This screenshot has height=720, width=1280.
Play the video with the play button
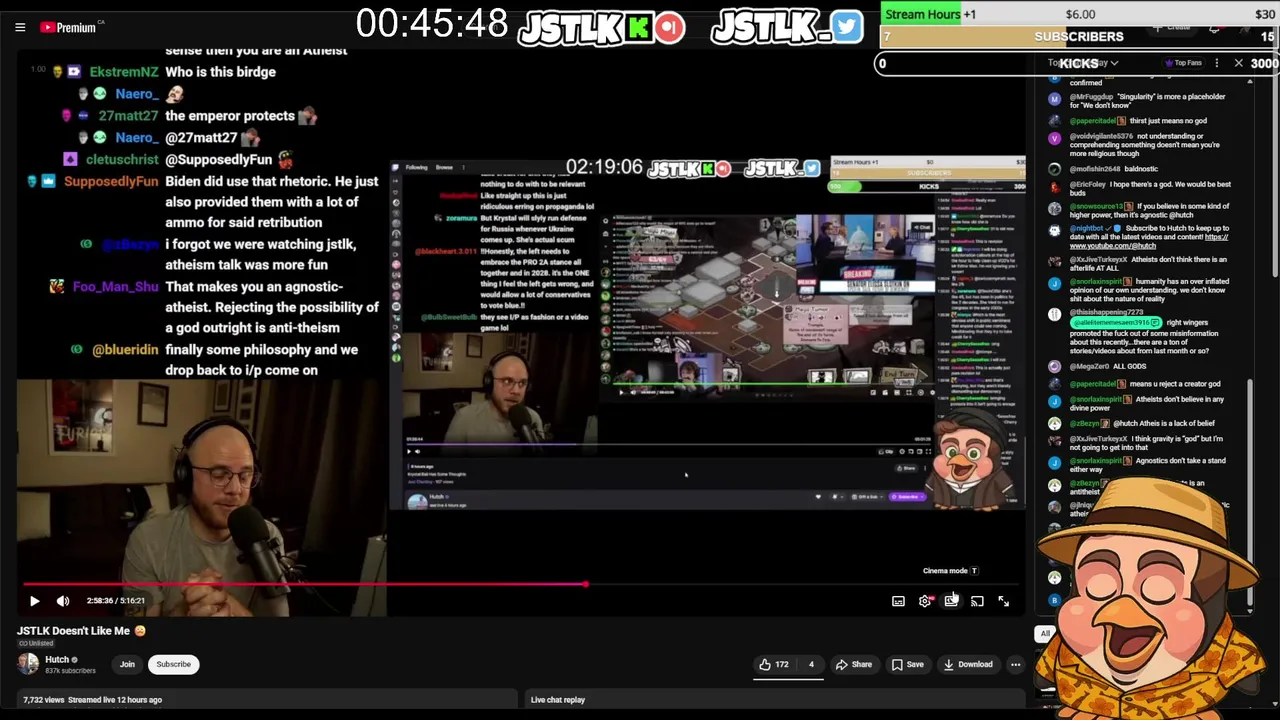[34, 601]
